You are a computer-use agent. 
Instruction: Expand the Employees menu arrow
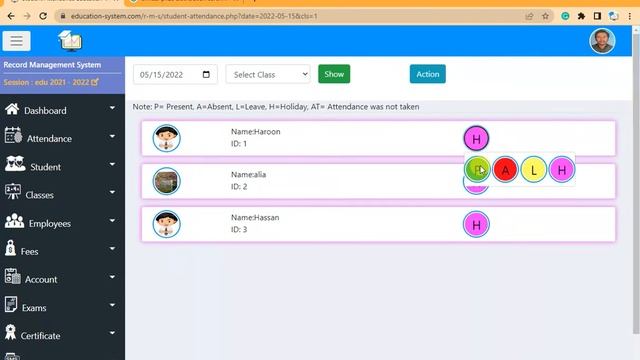(112, 221)
